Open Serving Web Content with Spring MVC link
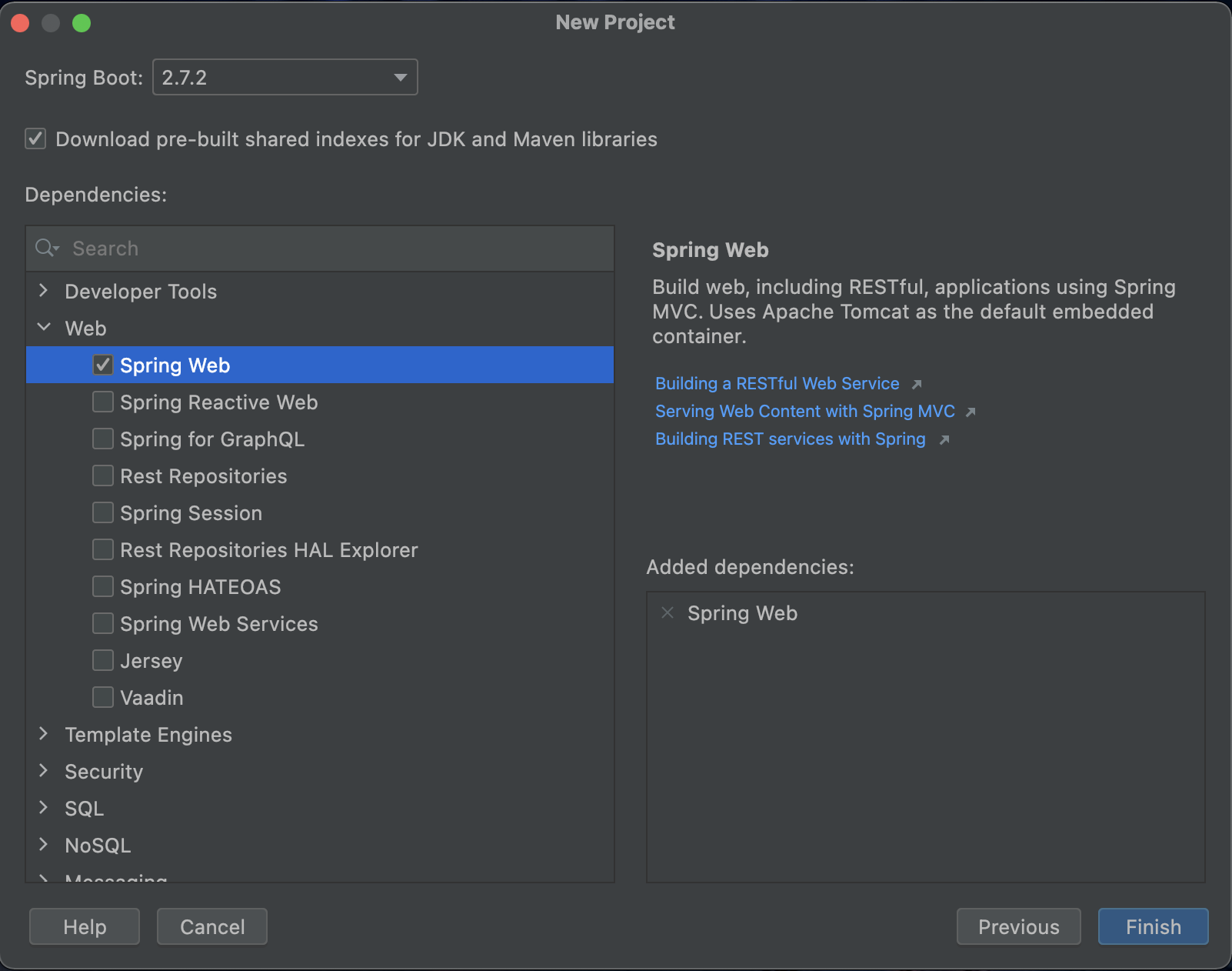 [x=804, y=411]
